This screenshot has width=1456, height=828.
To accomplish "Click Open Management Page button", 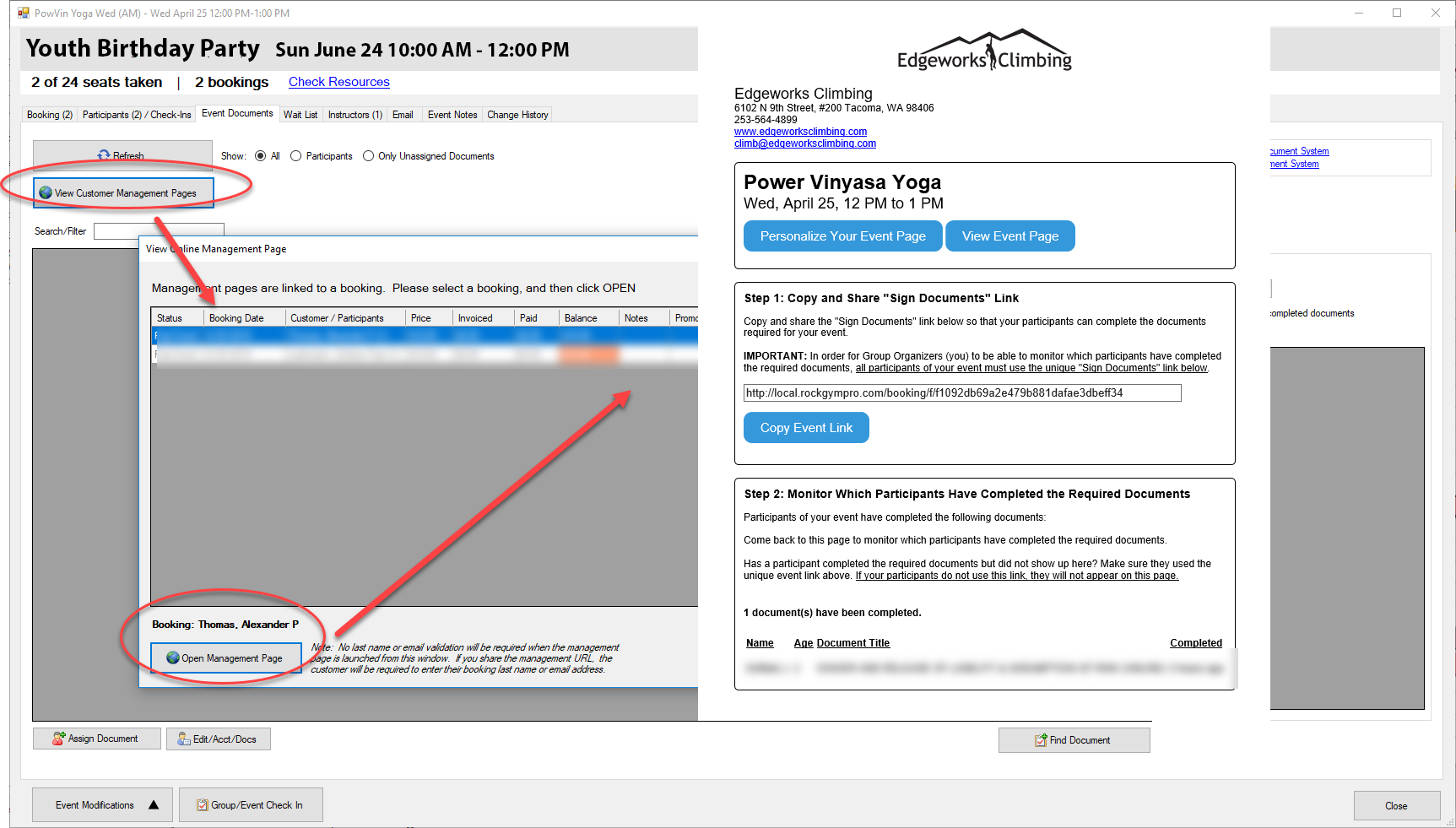I will tap(226, 658).
